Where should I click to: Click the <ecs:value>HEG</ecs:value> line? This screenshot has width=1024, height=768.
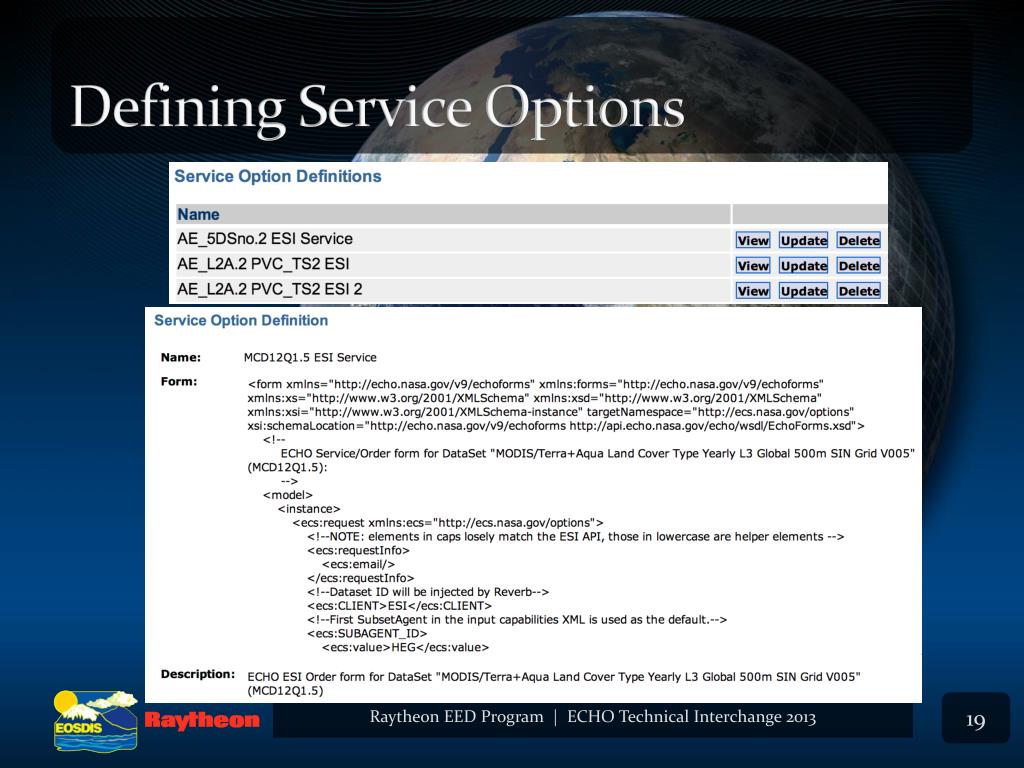pyautogui.click(x=406, y=648)
